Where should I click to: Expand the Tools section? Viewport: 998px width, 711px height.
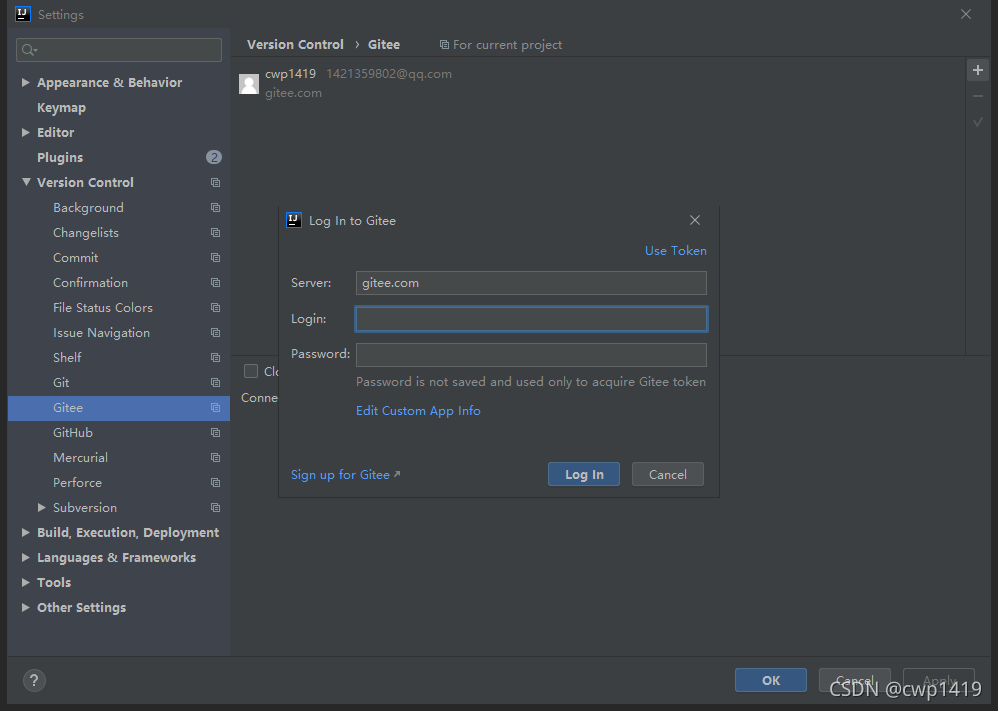pos(25,582)
